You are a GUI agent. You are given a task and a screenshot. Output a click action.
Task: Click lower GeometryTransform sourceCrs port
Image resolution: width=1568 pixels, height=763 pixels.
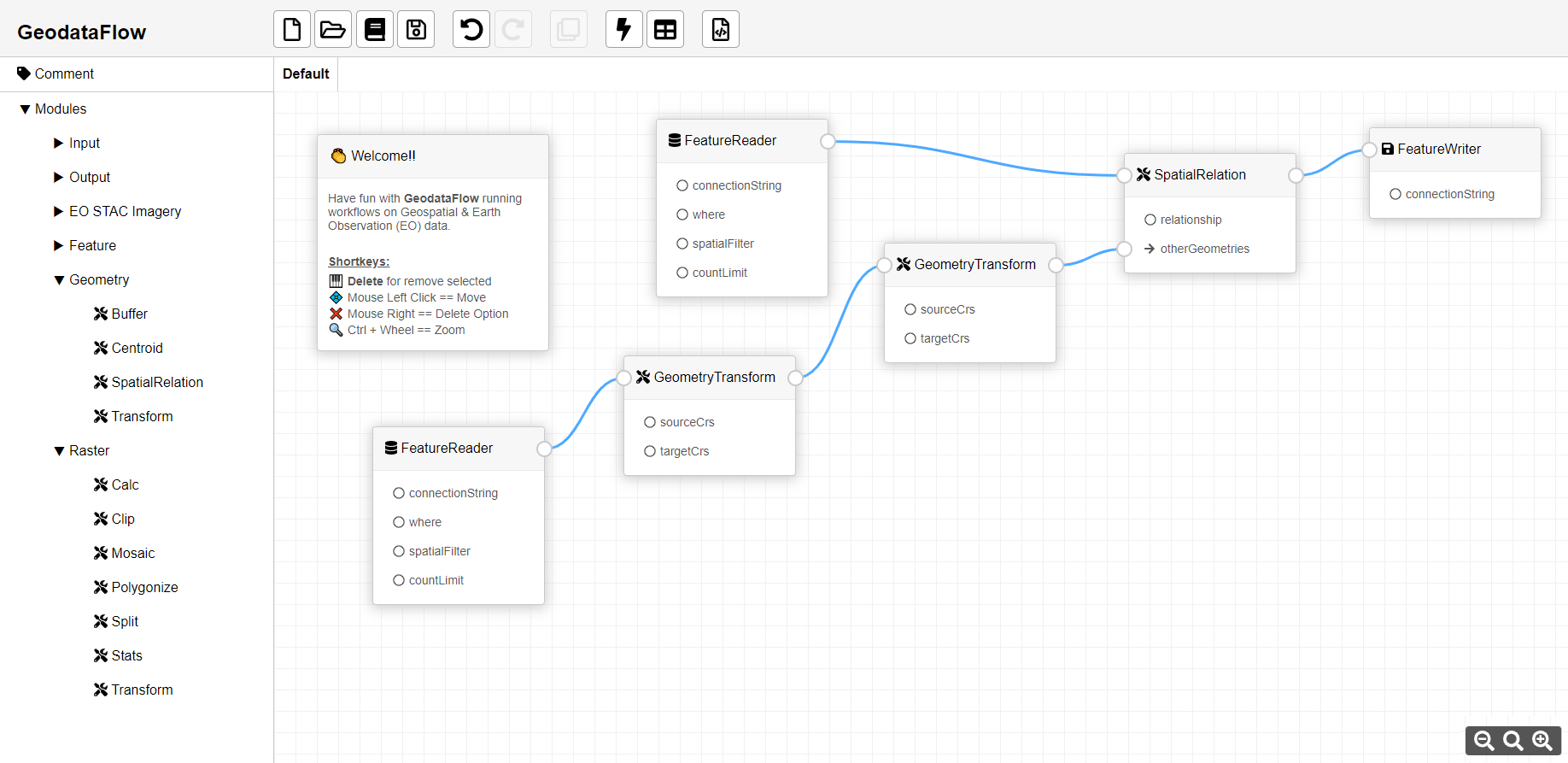[x=650, y=422]
